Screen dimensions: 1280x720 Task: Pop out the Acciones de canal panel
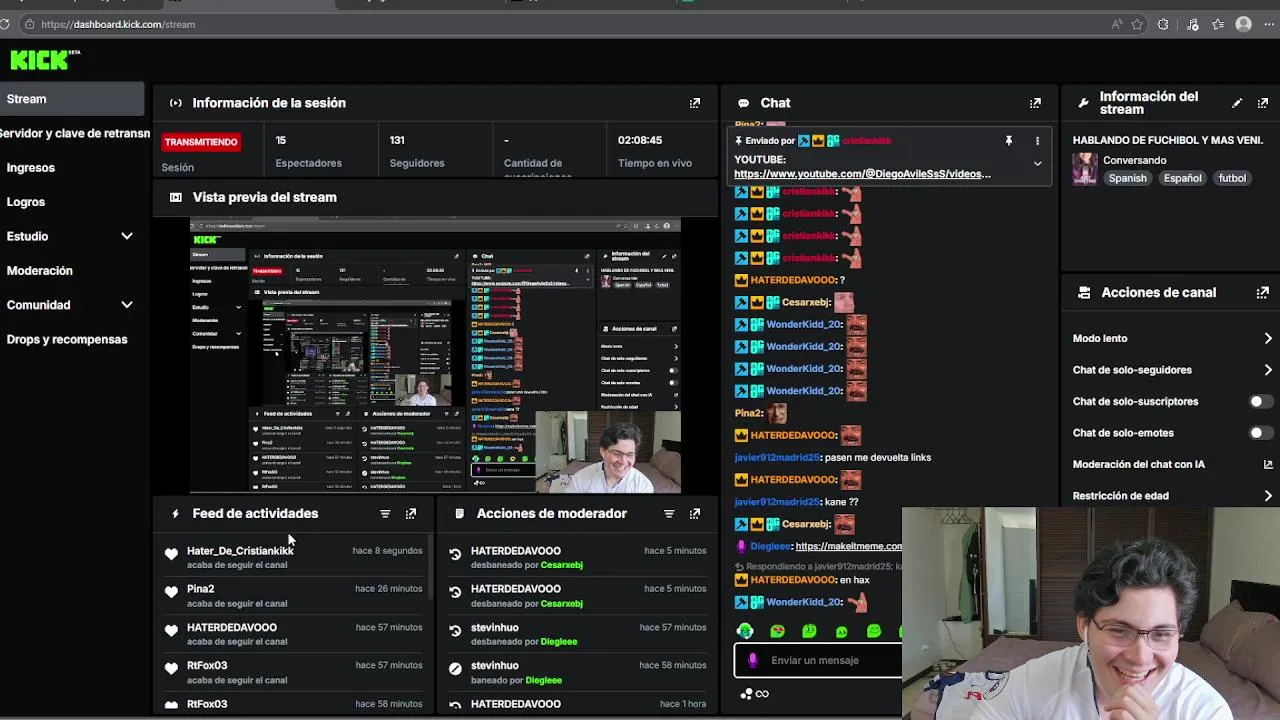pyautogui.click(x=1263, y=293)
